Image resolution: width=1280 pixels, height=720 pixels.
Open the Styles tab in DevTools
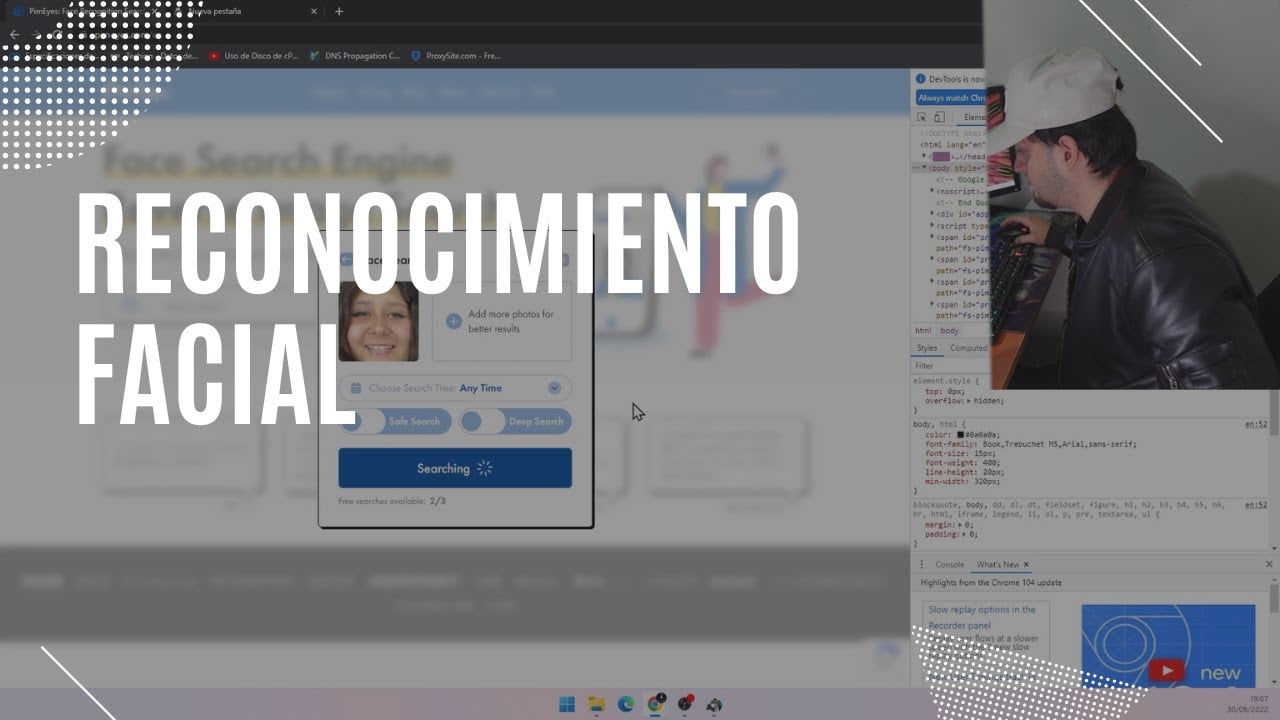click(x=927, y=348)
